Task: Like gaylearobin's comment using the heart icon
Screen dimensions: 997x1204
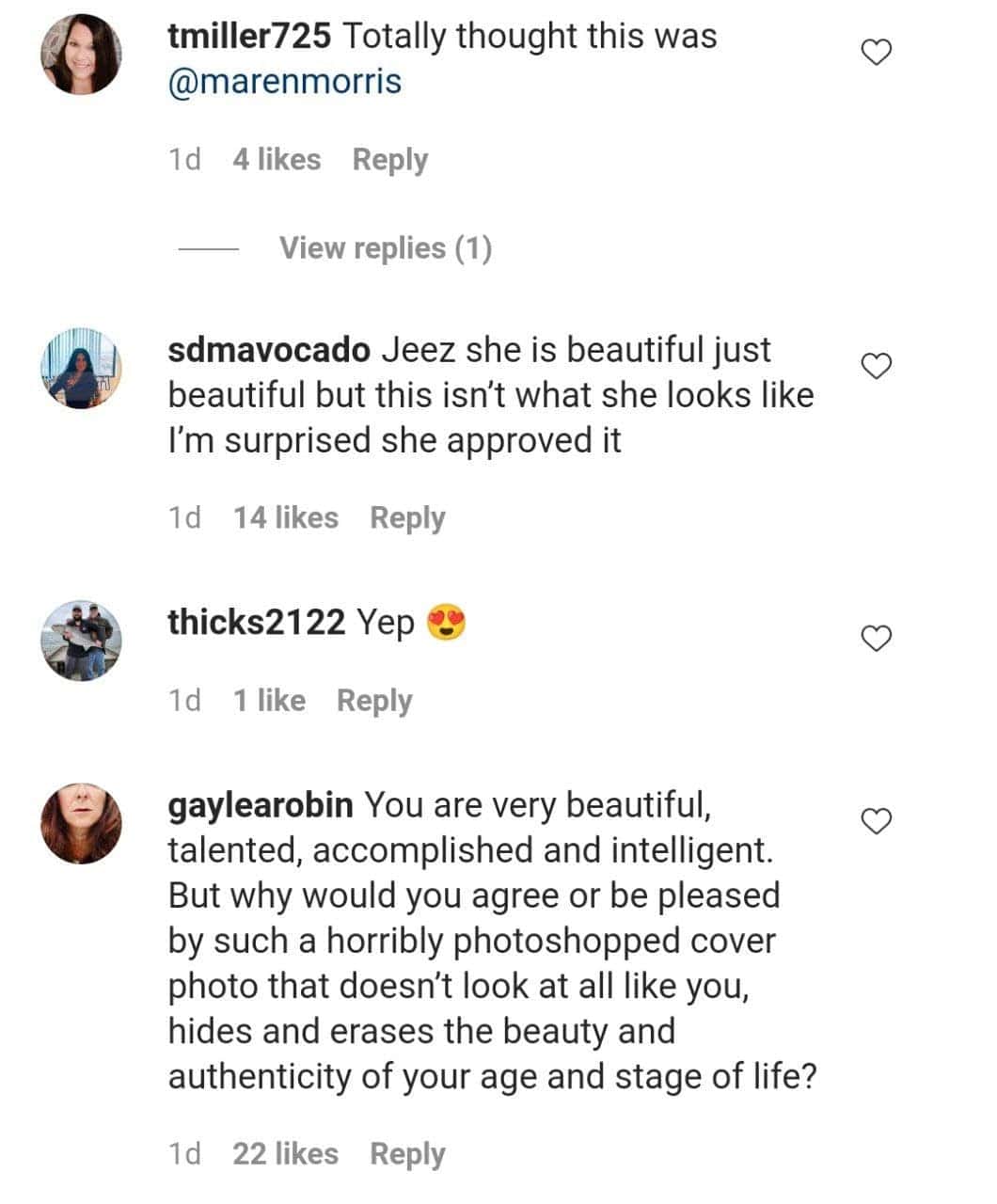Action: (x=876, y=821)
